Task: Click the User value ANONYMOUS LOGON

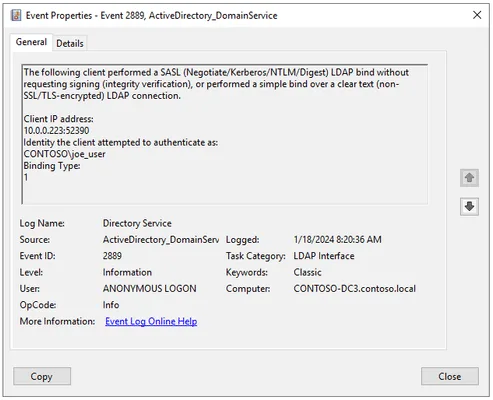Action: pyautogui.click(x=150, y=289)
